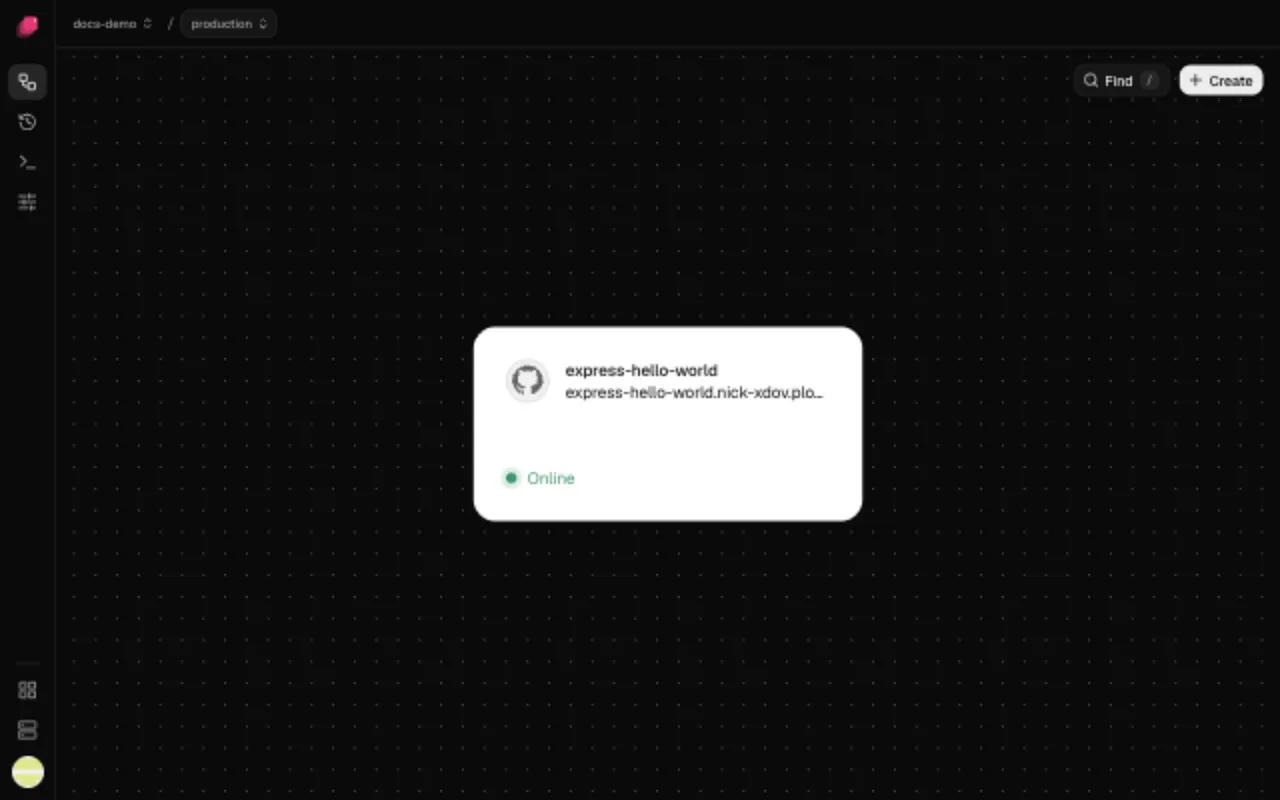Screen dimensions: 1280x800
Task: Open the terminal console icon in sidebar
Action: coord(28,162)
